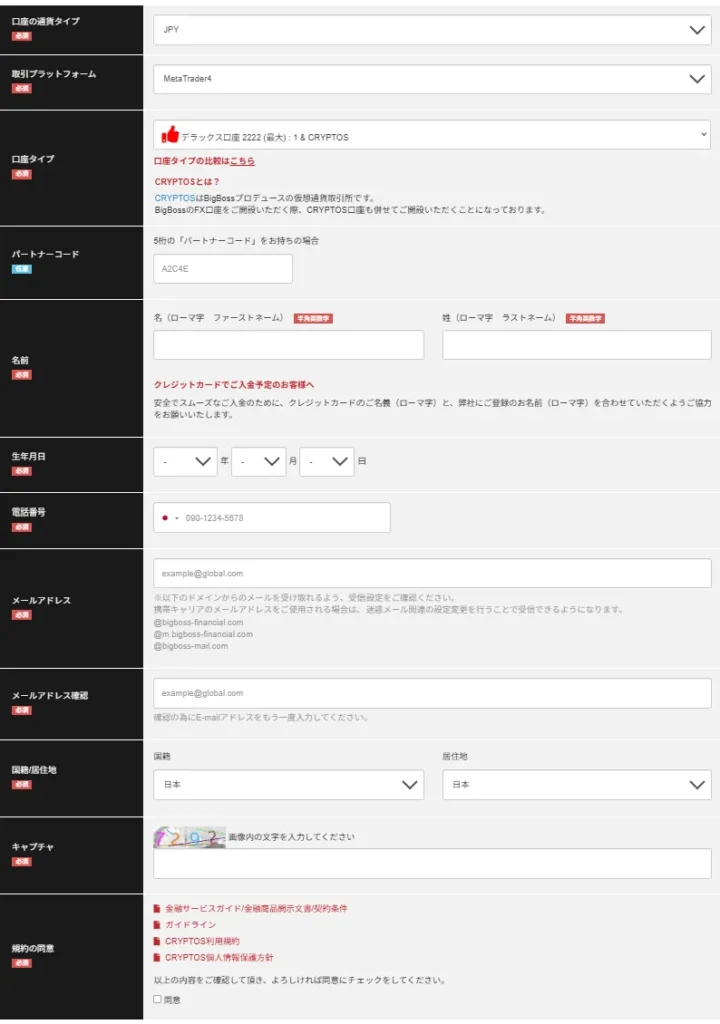Image resolution: width=720 pixels, height=1024 pixels.
Task: Open the birth year dropdown
Action: click(185, 462)
